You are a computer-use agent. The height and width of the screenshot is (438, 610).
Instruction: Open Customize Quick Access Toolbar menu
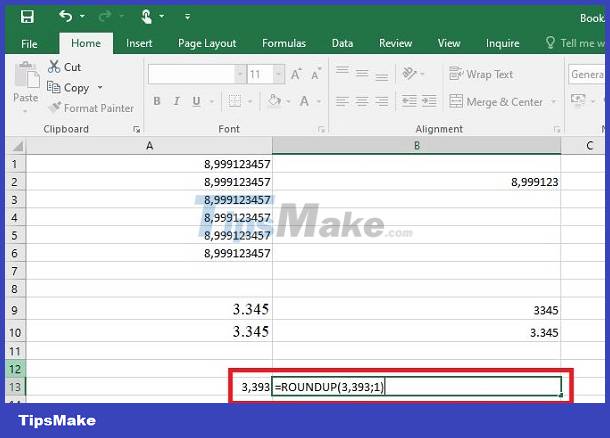pyautogui.click(x=188, y=17)
